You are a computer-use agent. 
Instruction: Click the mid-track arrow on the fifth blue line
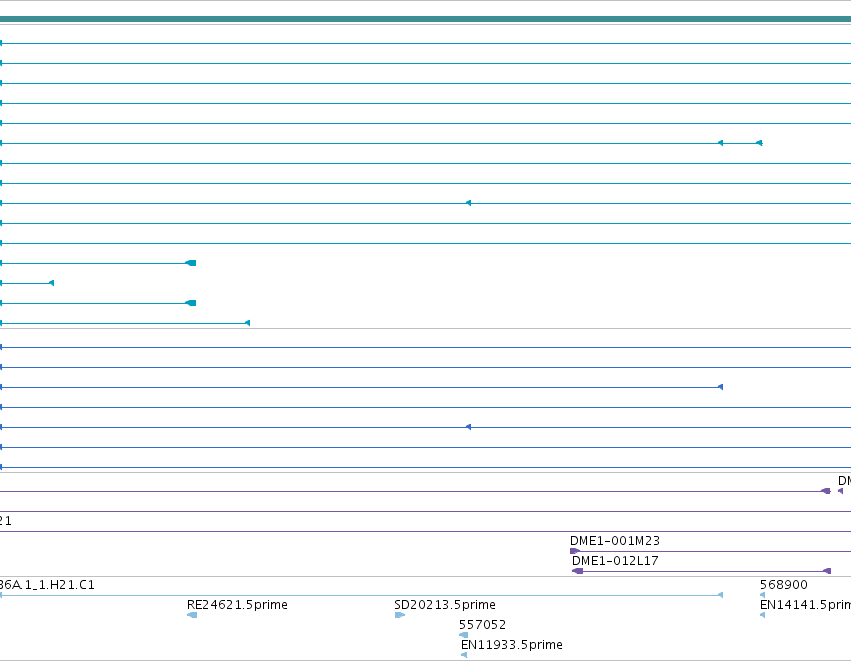point(468,427)
